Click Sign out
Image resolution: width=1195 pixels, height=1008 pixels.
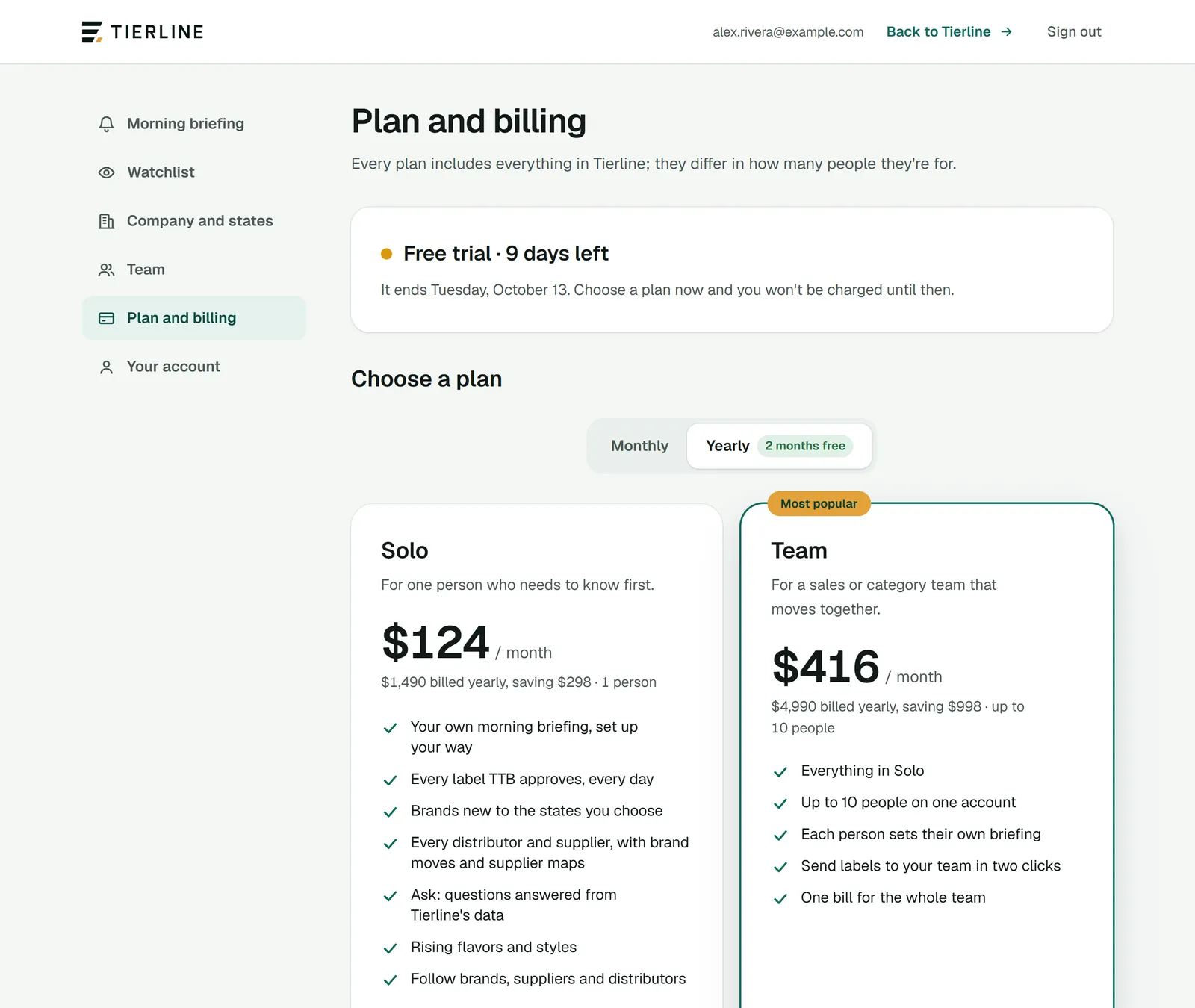(1074, 32)
